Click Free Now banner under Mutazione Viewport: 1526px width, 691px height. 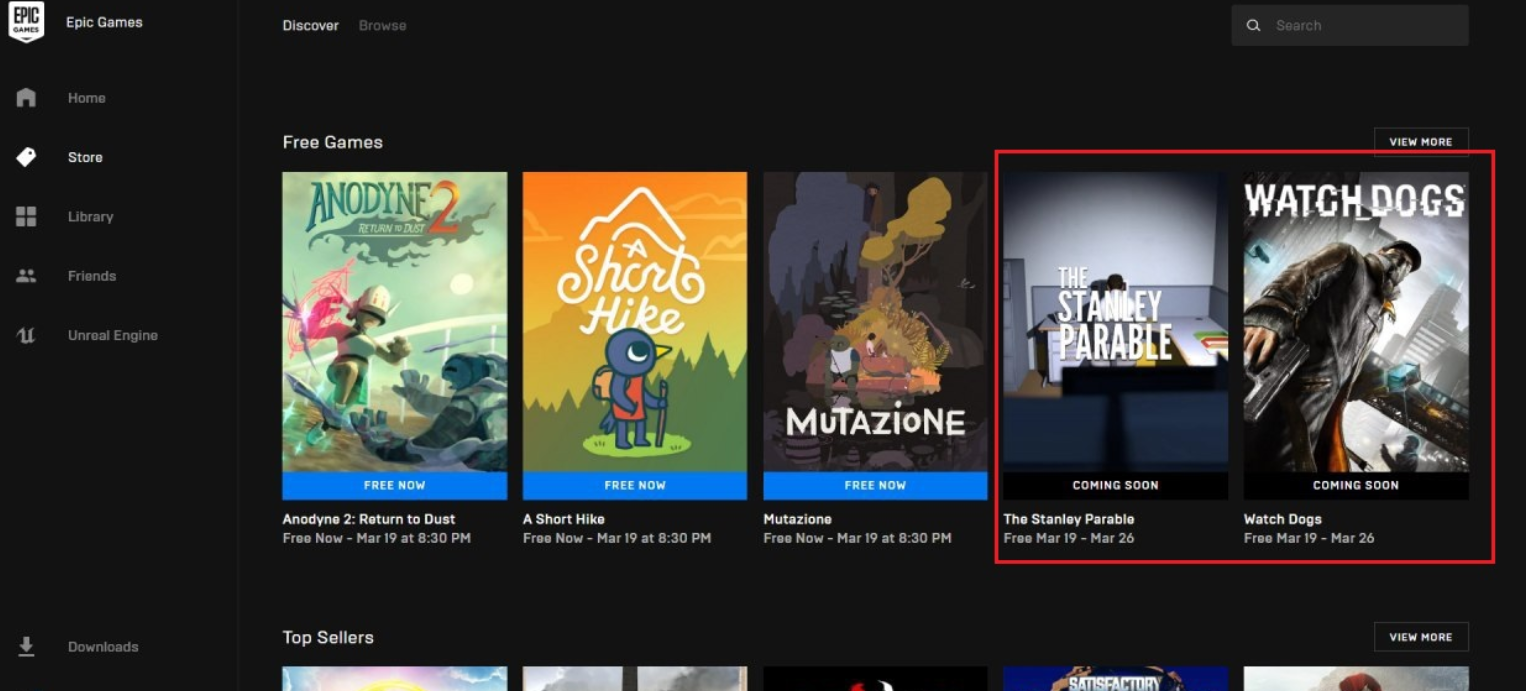pos(875,485)
